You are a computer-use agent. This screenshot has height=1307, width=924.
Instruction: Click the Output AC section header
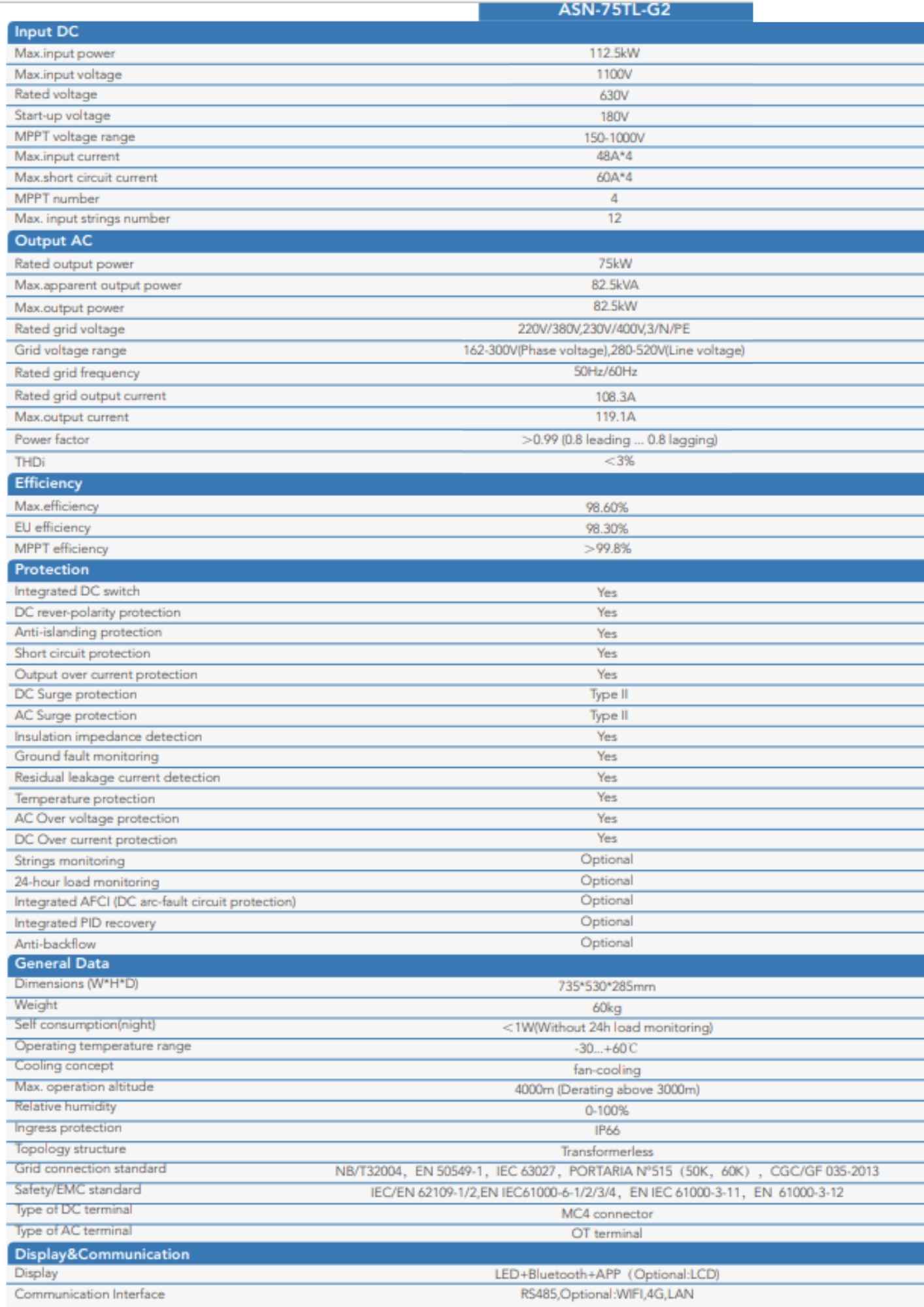click(54, 241)
